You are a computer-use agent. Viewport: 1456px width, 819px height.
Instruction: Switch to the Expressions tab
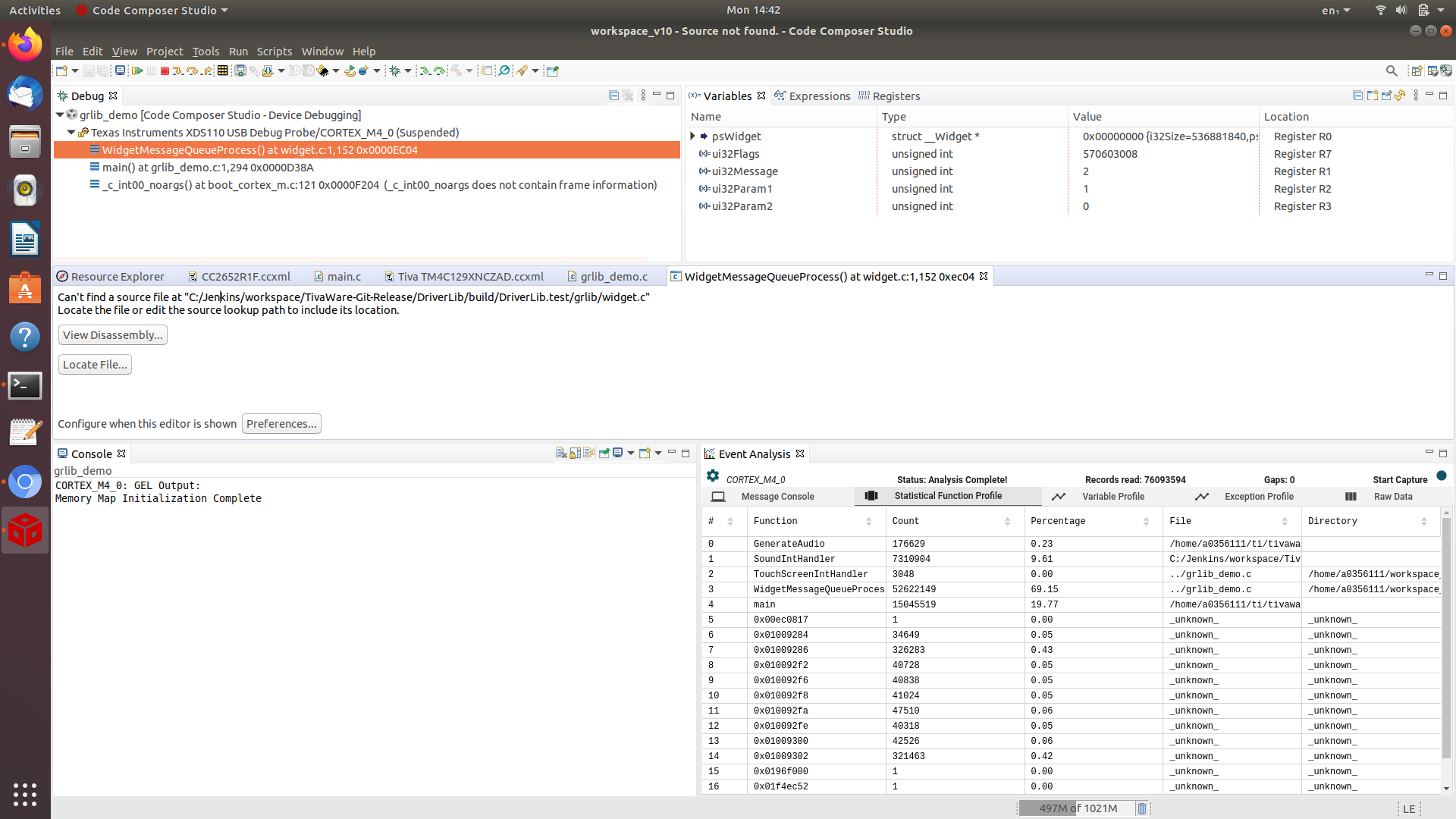819,96
